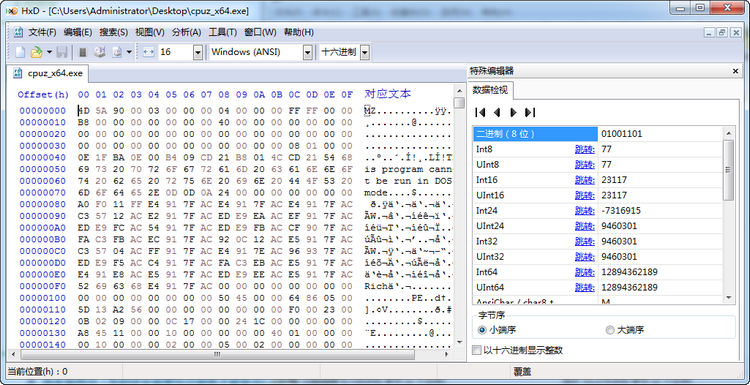Image resolution: width=750 pixels, height=385 pixels.
Task: Open the 分析(A) menu
Action: pyautogui.click(x=187, y=33)
